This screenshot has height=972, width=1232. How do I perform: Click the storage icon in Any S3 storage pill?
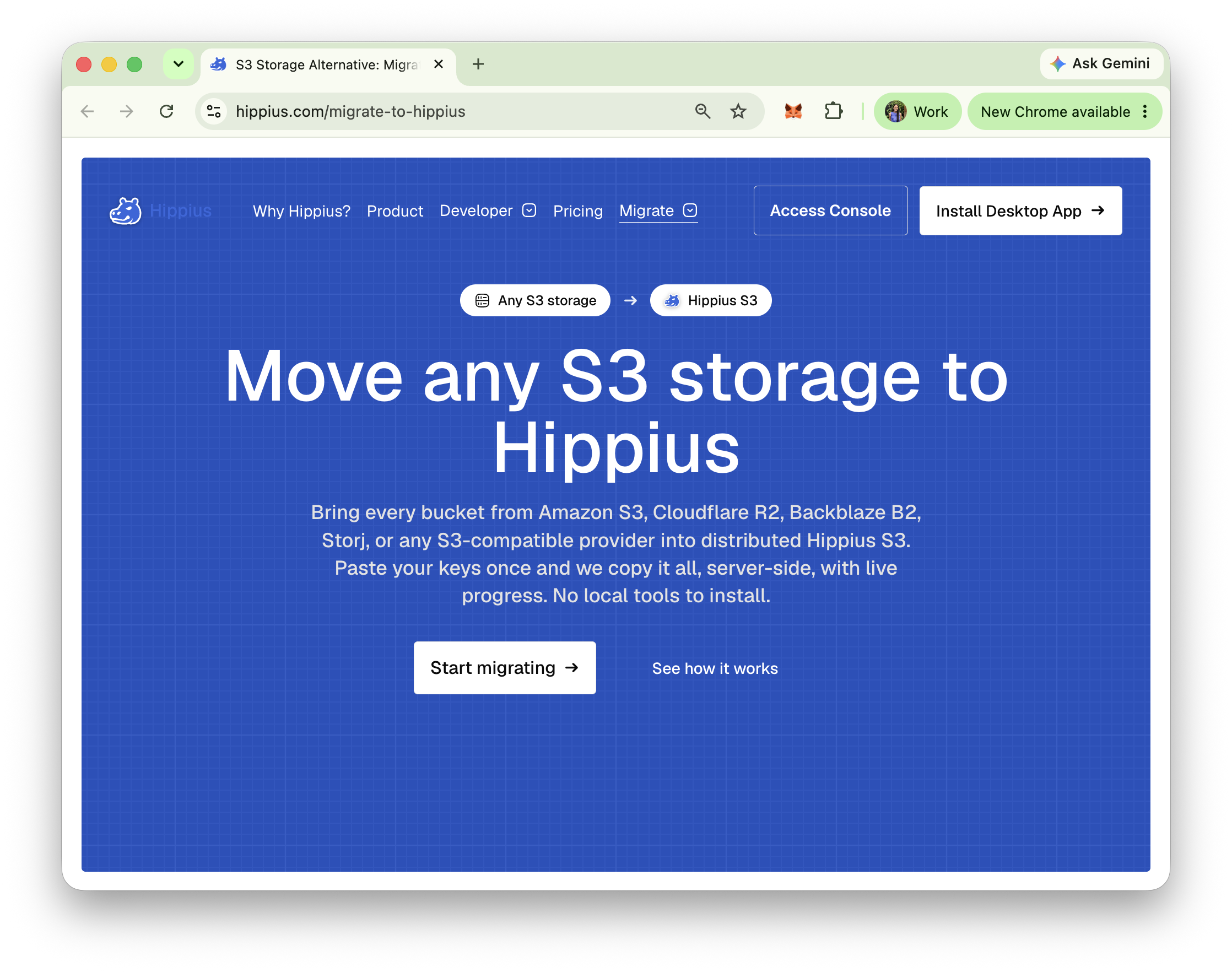(482, 300)
